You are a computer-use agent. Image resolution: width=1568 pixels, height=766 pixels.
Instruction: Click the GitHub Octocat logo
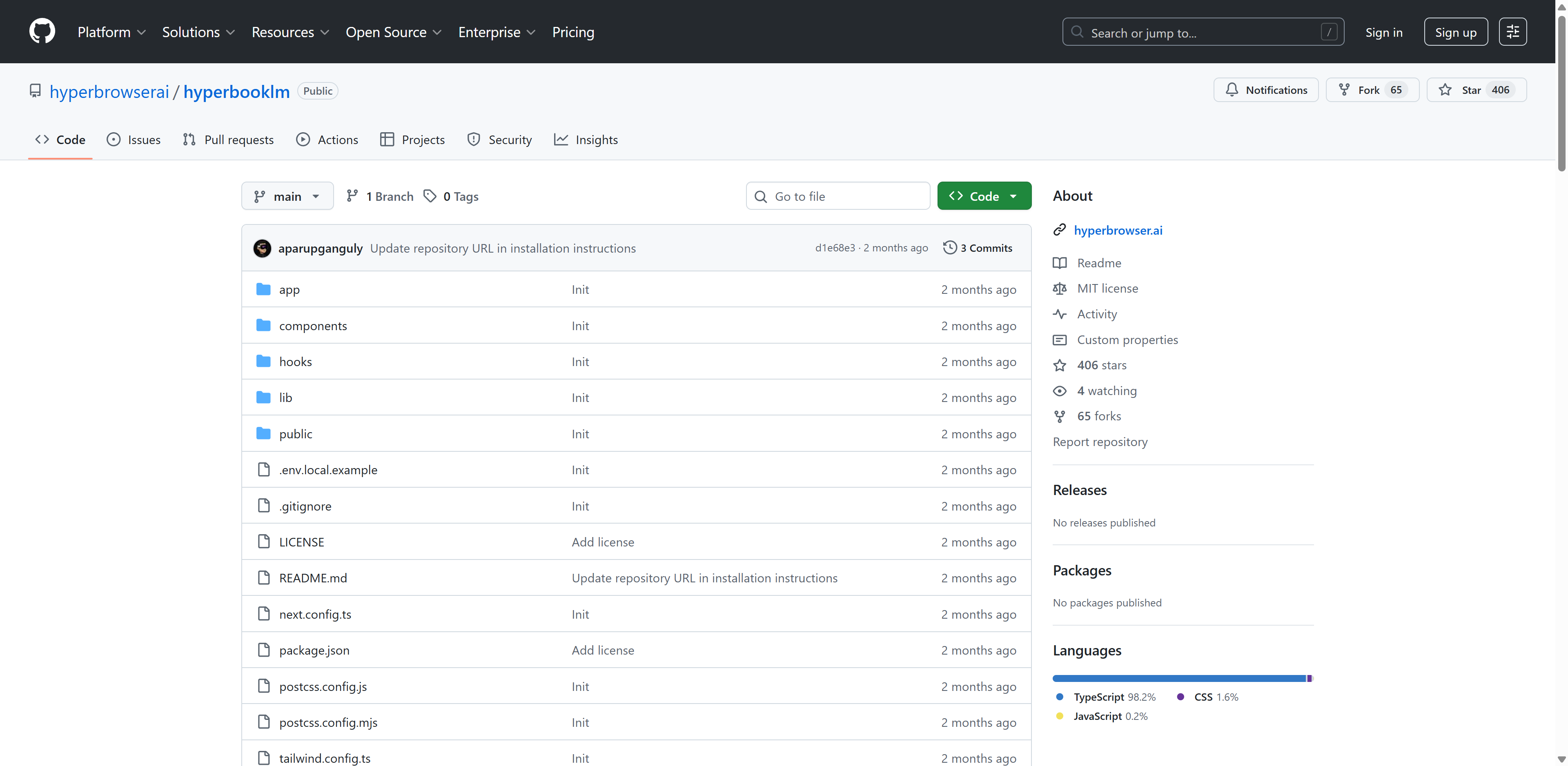(42, 32)
